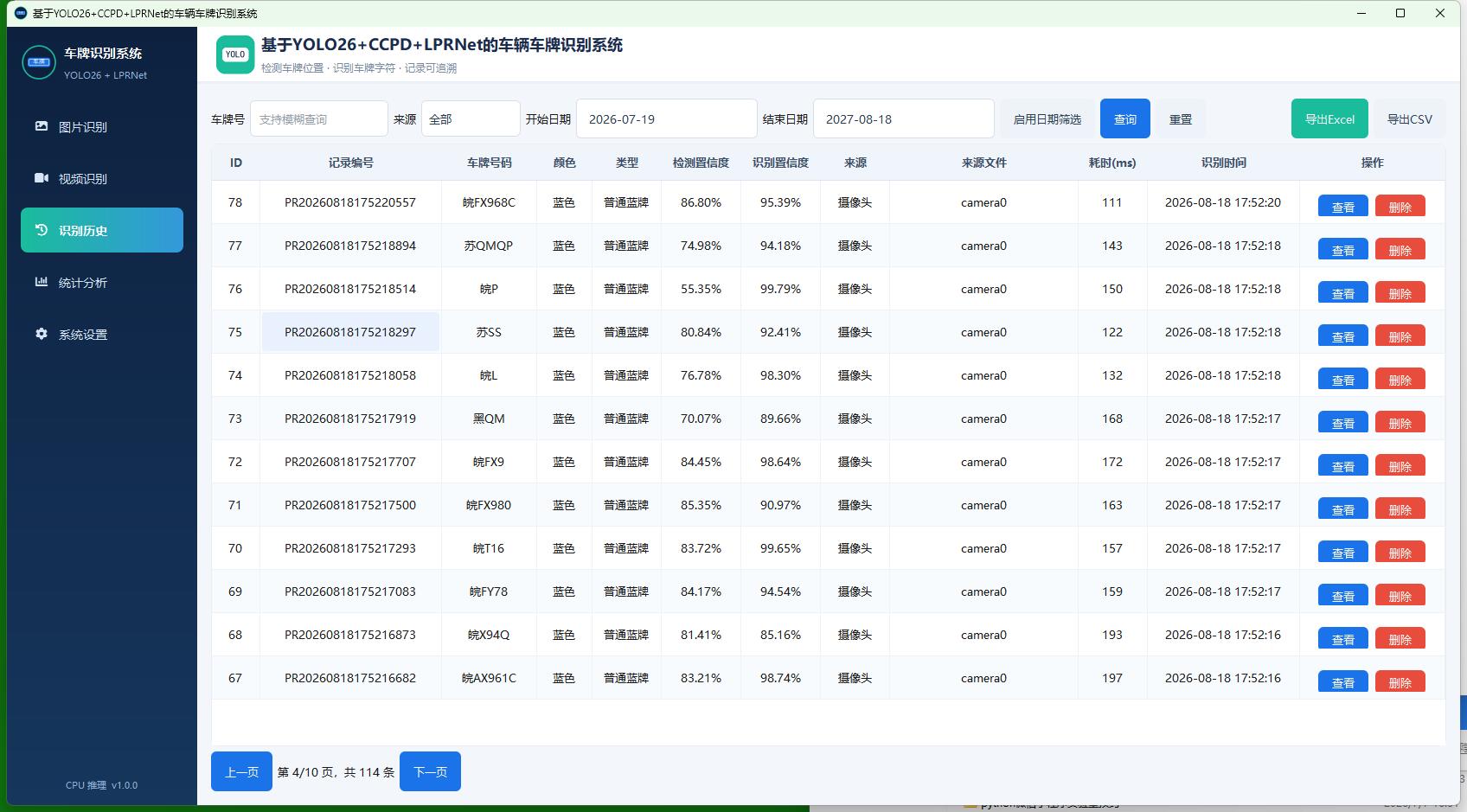This screenshot has height=812, width=1467.
Task: Click the 耗时(ms) column header
Action: pos(1112,163)
